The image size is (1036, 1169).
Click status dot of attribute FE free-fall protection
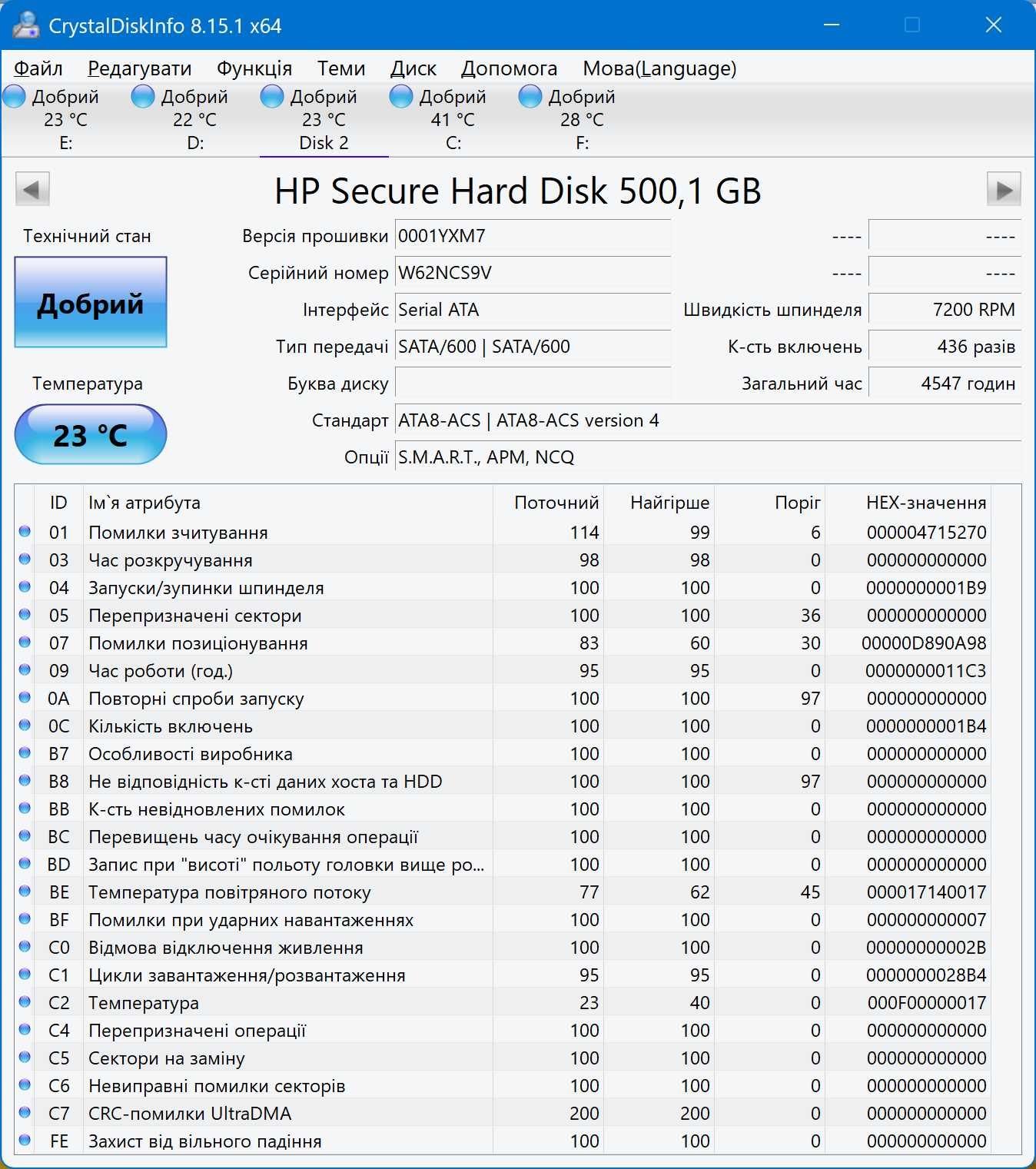[25, 1140]
